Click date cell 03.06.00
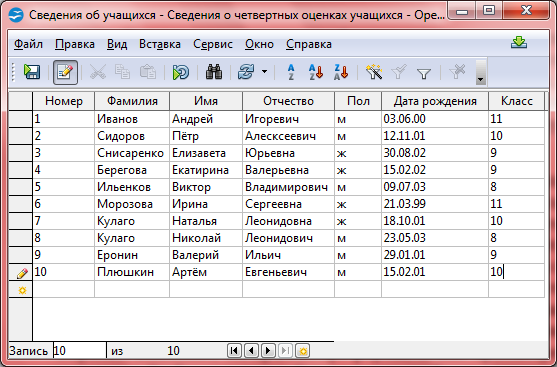This screenshot has width=557, height=367. (x=435, y=119)
